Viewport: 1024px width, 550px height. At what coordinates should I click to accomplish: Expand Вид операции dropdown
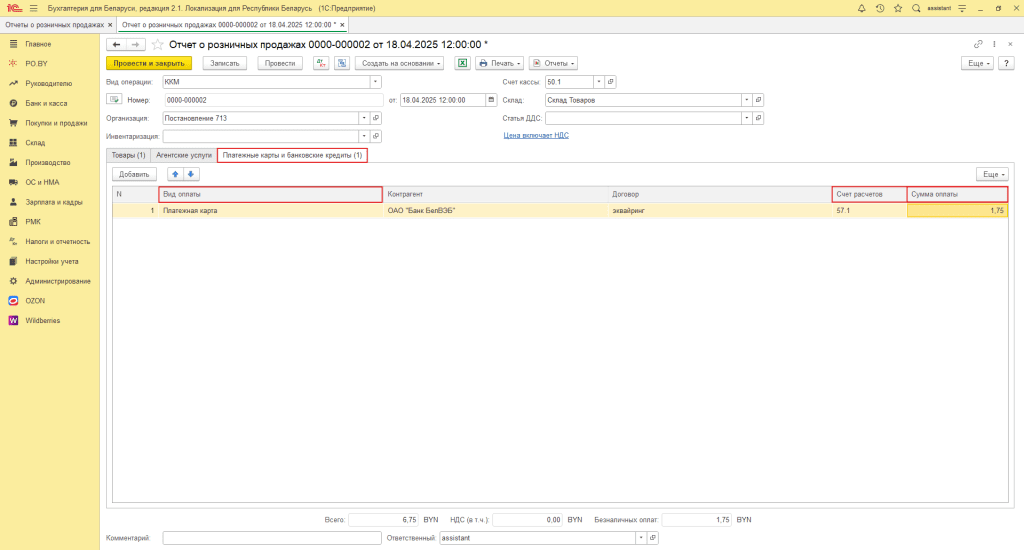point(376,82)
